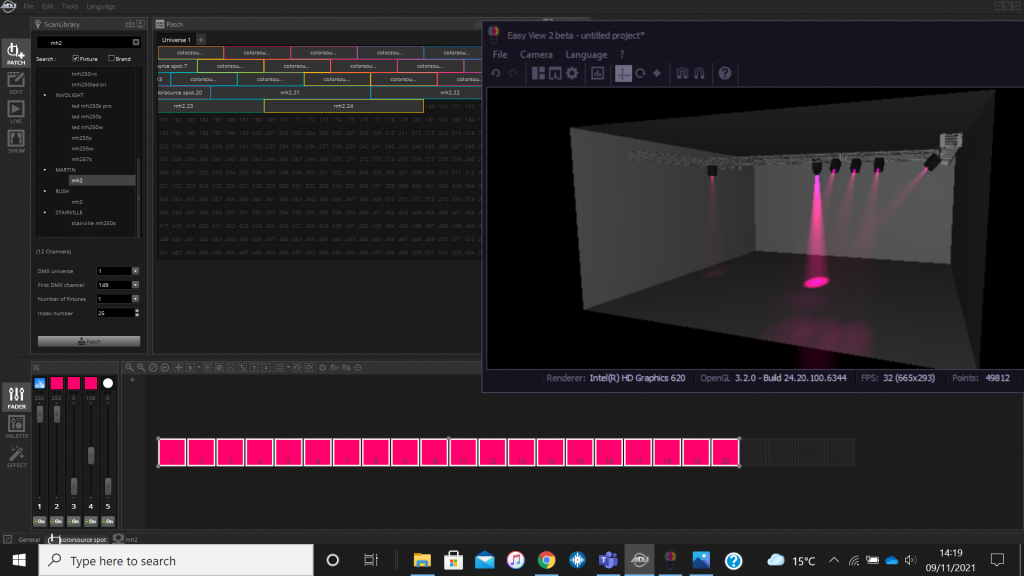Open the PATCH mode in left sidebar
Screen dimensions: 1024x576
coord(16,53)
